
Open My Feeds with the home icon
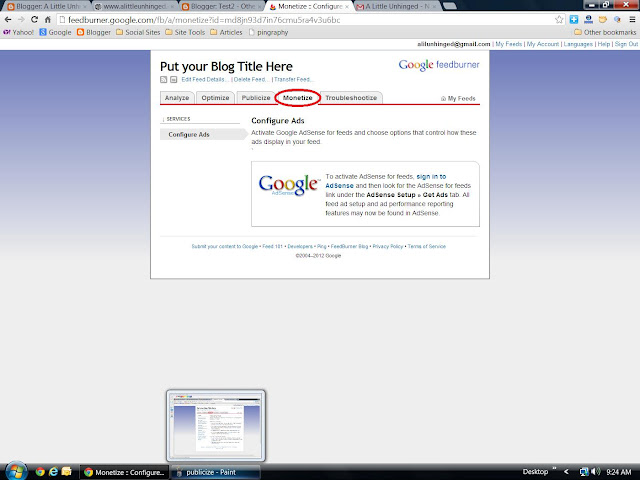pyautogui.click(x=458, y=98)
